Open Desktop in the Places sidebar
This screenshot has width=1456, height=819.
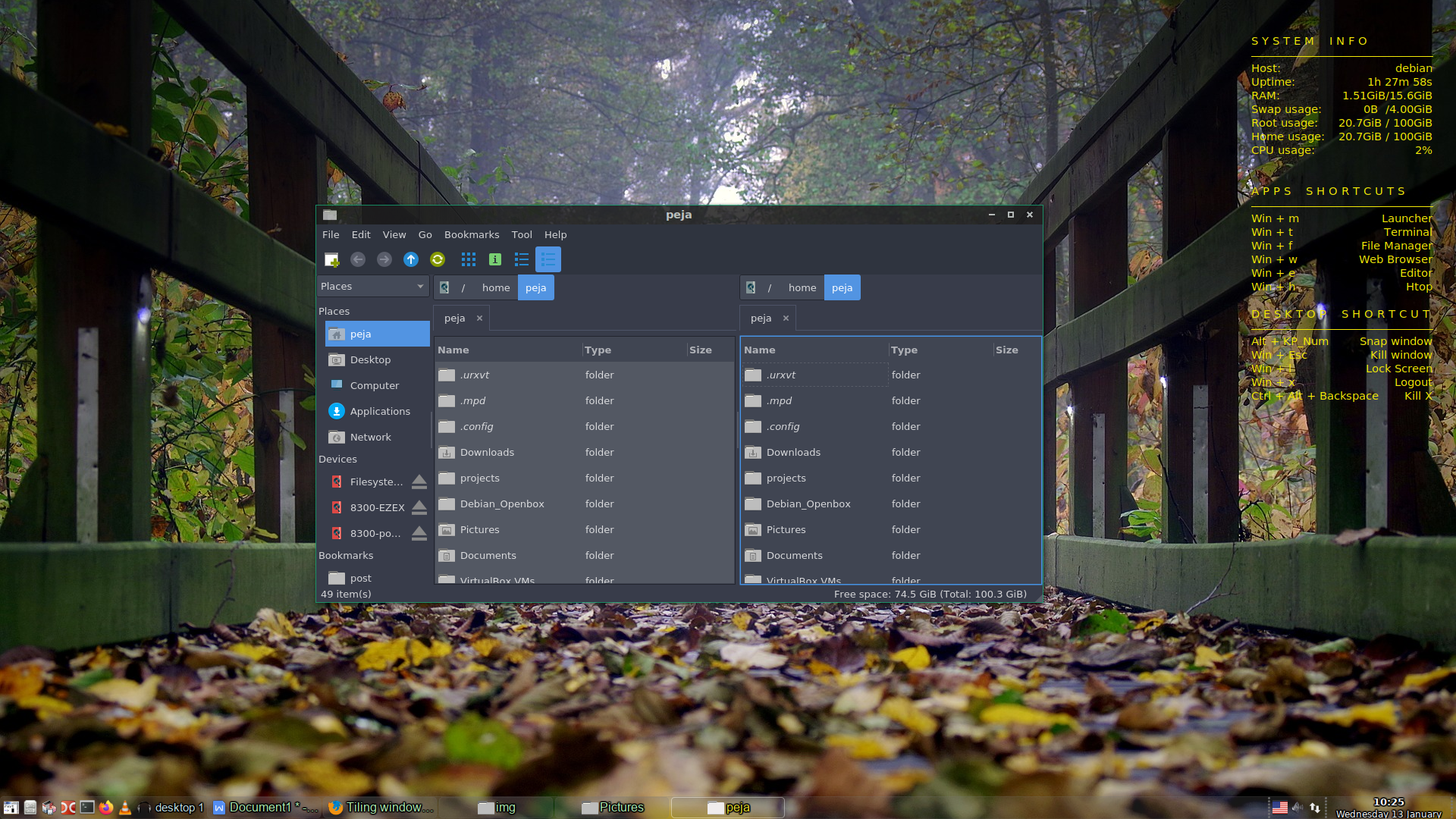pos(378,359)
